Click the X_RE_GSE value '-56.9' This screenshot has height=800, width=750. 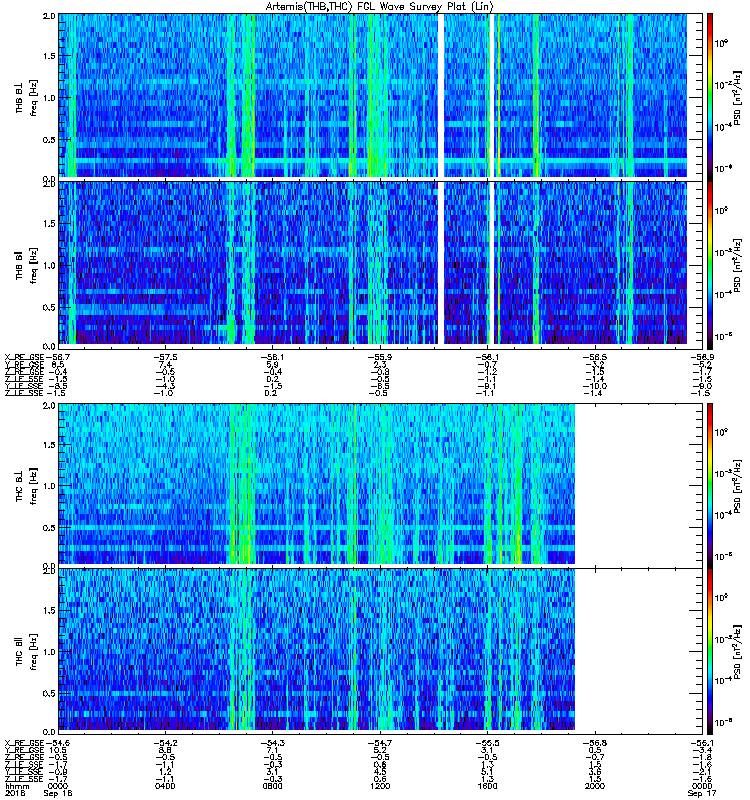pyautogui.click(x=701, y=357)
